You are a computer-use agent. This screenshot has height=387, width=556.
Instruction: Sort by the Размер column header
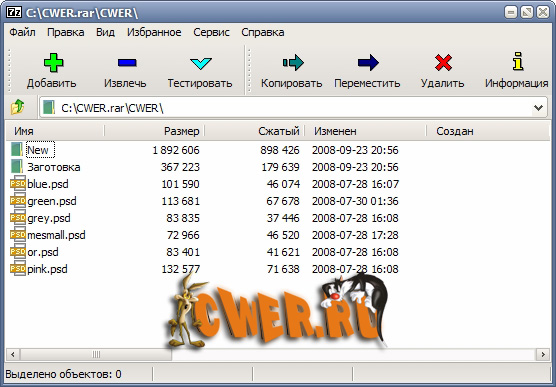pos(155,131)
